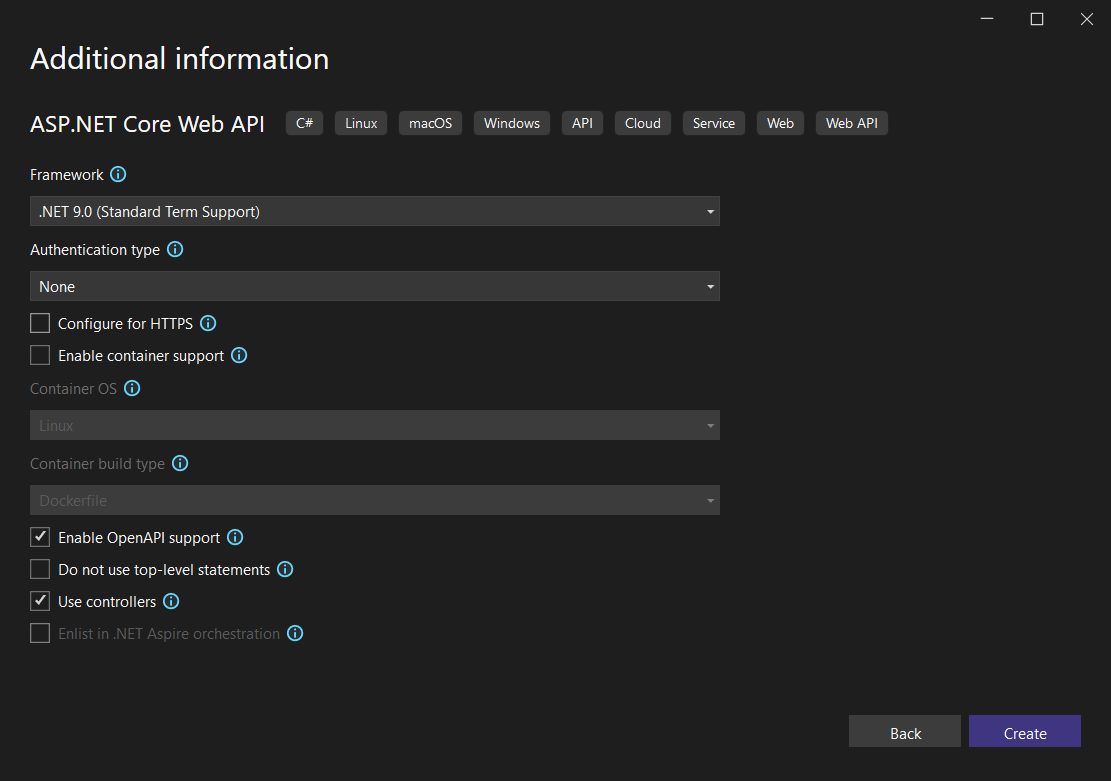This screenshot has width=1111, height=781.
Task: Click the .NET Aspire orchestration info icon
Action: click(x=295, y=633)
